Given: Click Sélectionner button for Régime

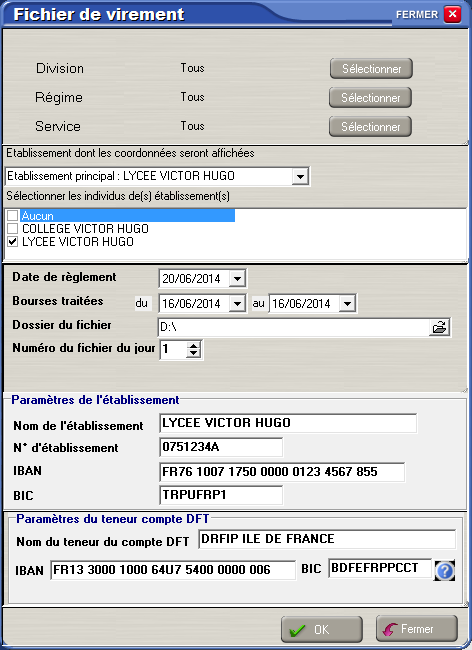Looking at the screenshot, I should coord(370,97).
